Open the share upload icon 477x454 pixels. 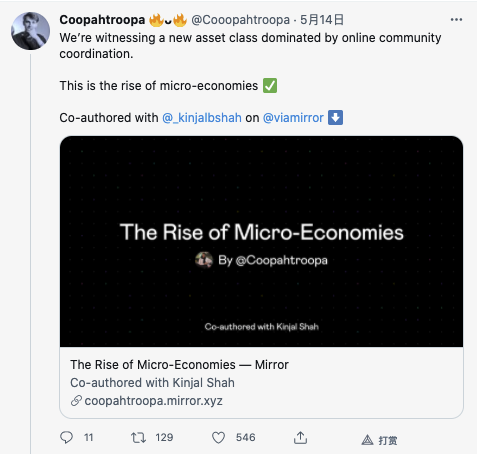300,438
